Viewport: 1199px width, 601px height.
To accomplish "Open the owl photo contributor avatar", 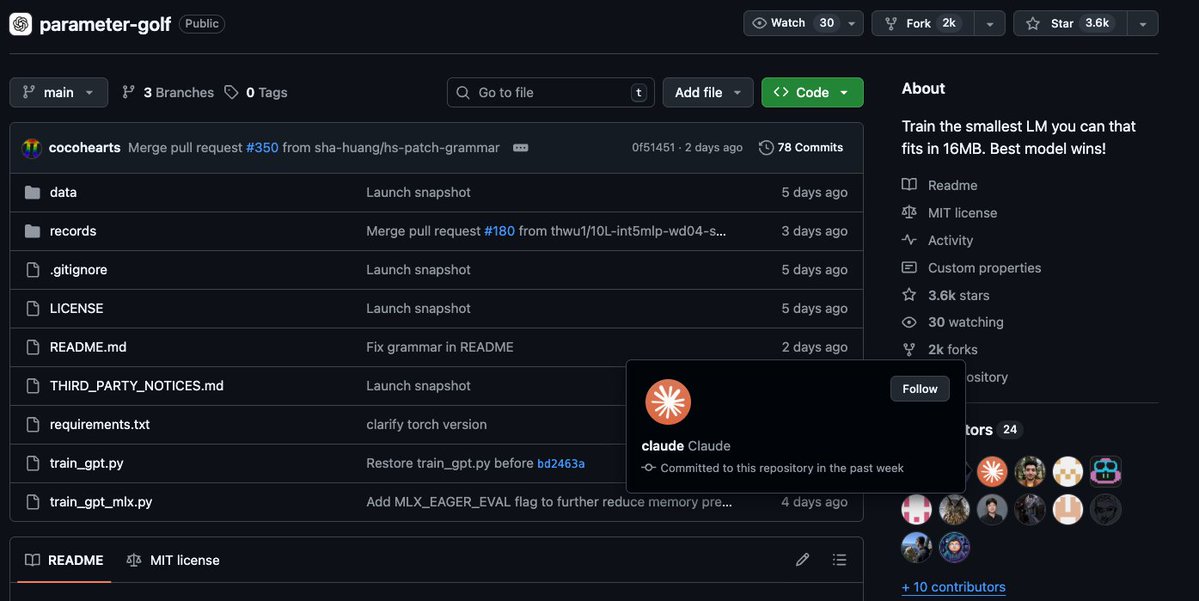I will point(954,509).
